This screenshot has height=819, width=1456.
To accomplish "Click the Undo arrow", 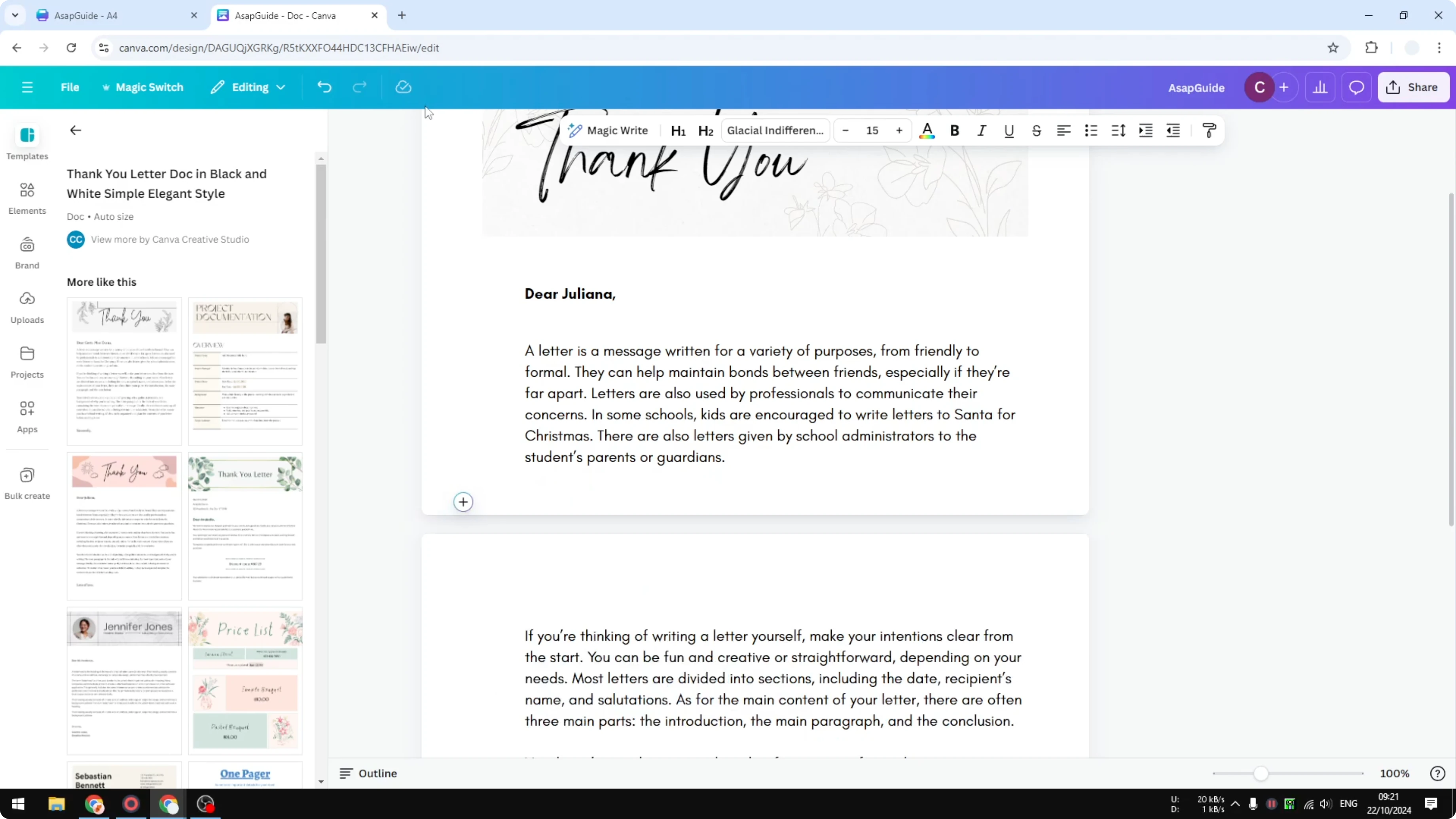I will coord(323,87).
